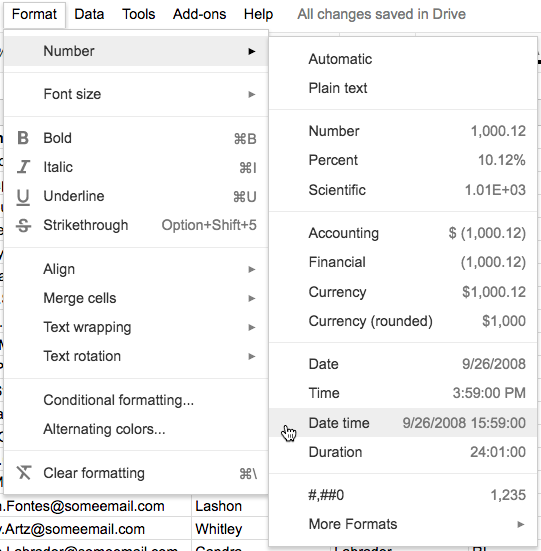Select the Date time number format
The height and width of the screenshot is (551, 541).
pyautogui.click(x=403, y=423)
